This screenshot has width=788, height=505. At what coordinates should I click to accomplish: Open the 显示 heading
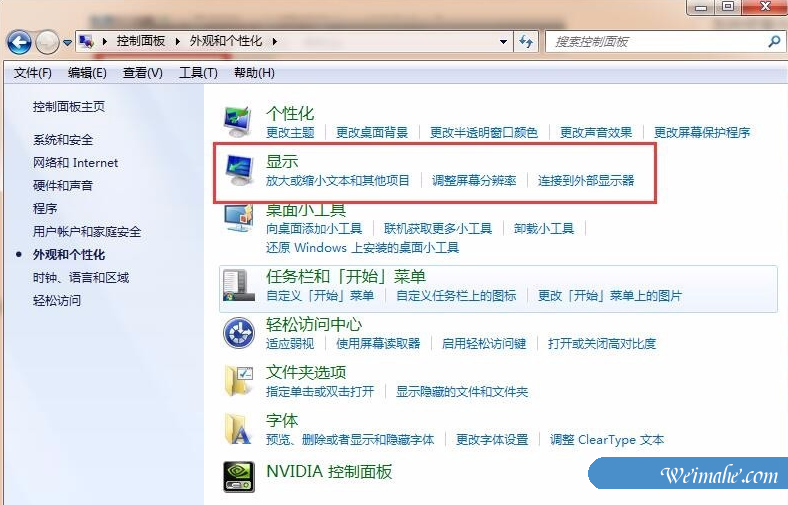coord(282,162)
